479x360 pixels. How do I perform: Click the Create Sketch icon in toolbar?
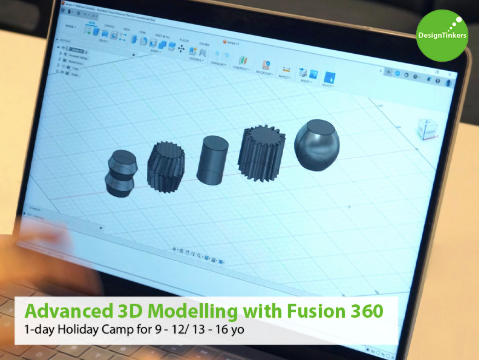pos(88,30)
